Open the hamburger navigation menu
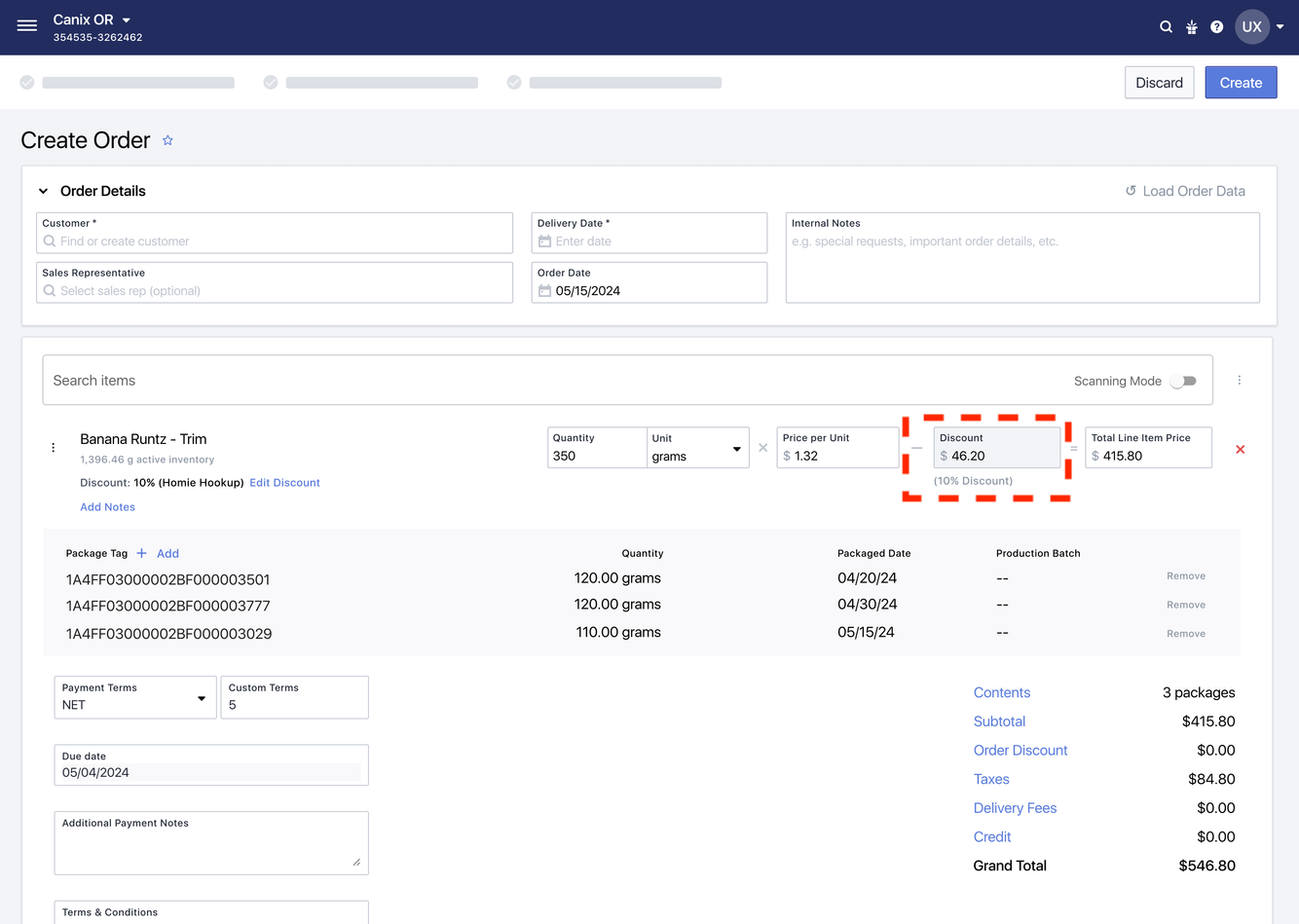1299x924 pixels. coord(27,26)
